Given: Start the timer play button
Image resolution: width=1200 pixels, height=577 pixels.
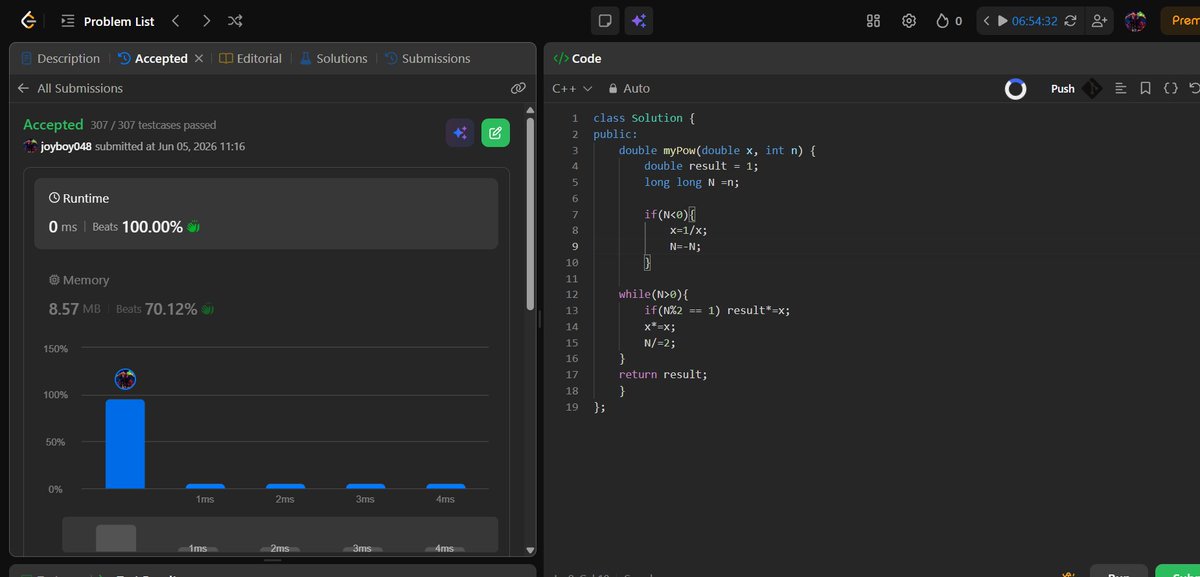Looking at the screenshot, I should pos(1002,20).
